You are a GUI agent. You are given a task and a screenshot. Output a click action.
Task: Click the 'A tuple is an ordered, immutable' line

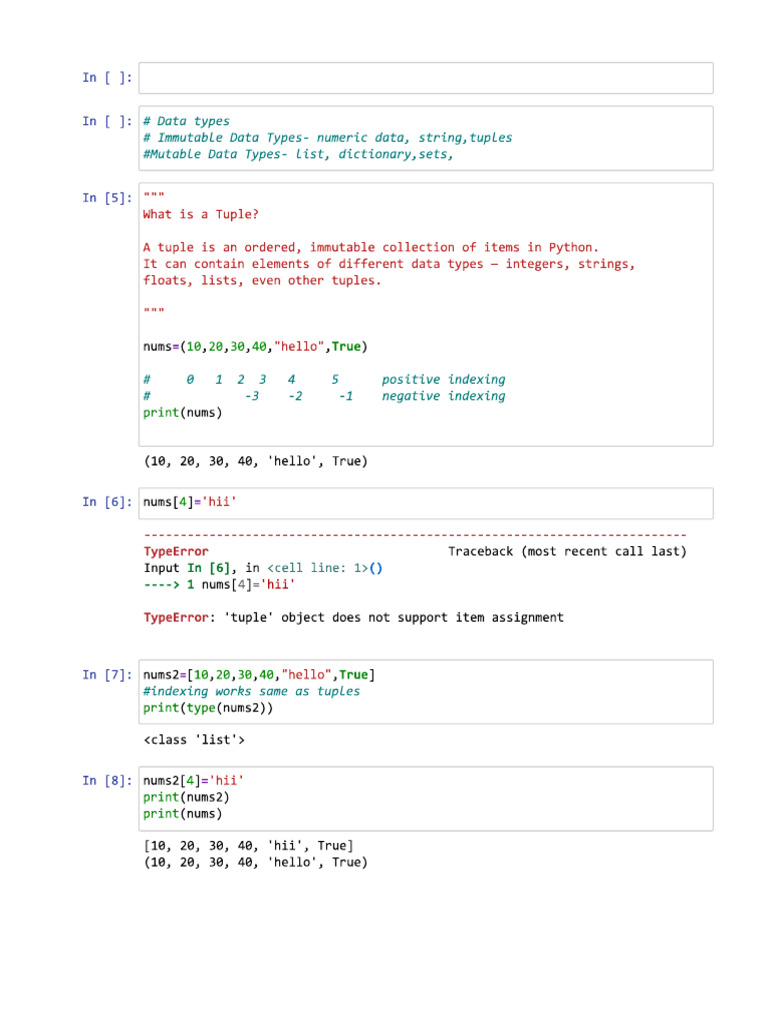371,248
